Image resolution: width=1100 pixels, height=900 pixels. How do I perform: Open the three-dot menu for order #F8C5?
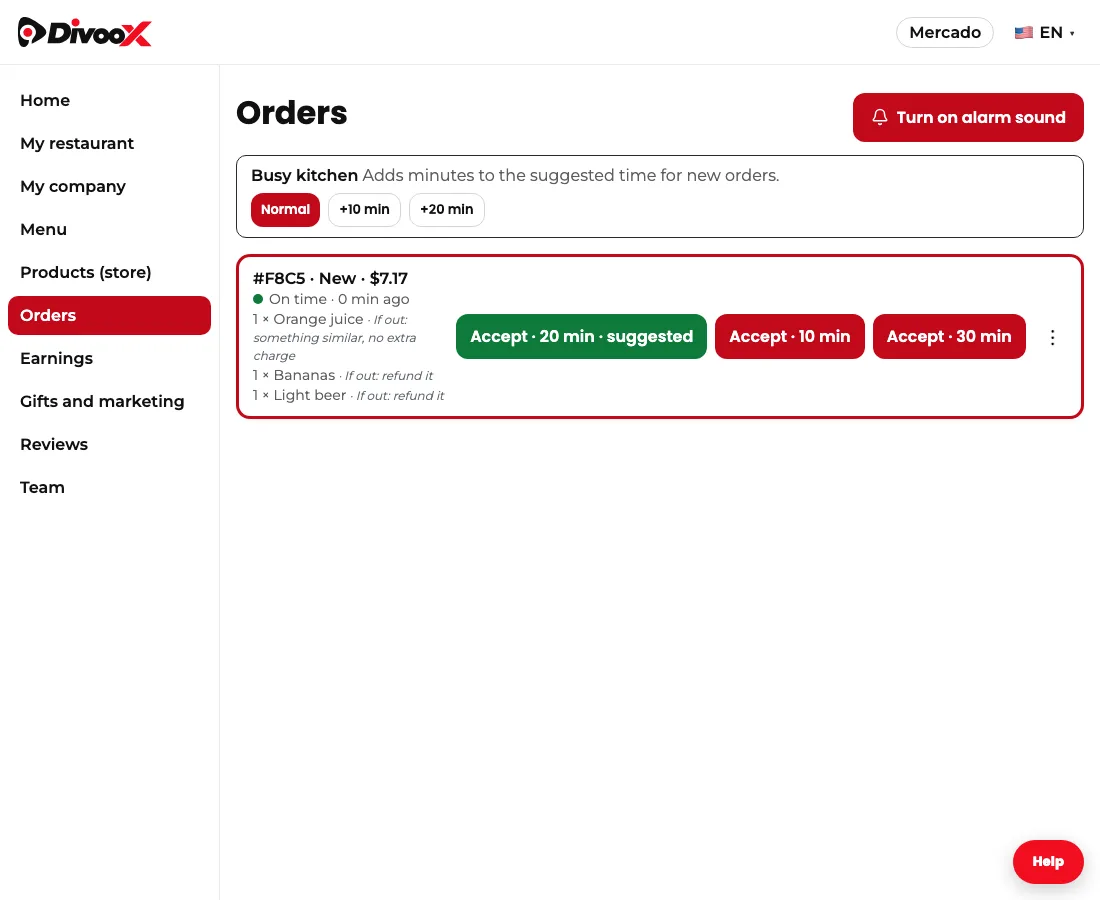point(1052,337)
